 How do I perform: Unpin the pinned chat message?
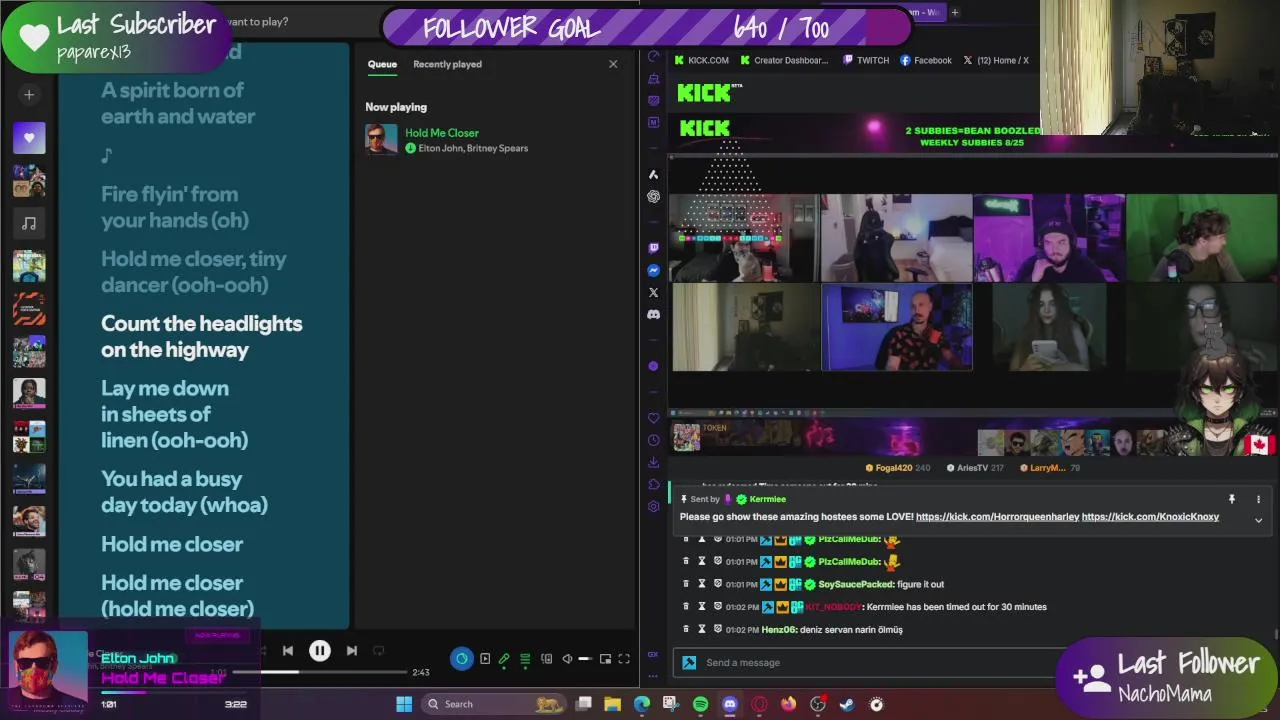(x=1232, y=499)
